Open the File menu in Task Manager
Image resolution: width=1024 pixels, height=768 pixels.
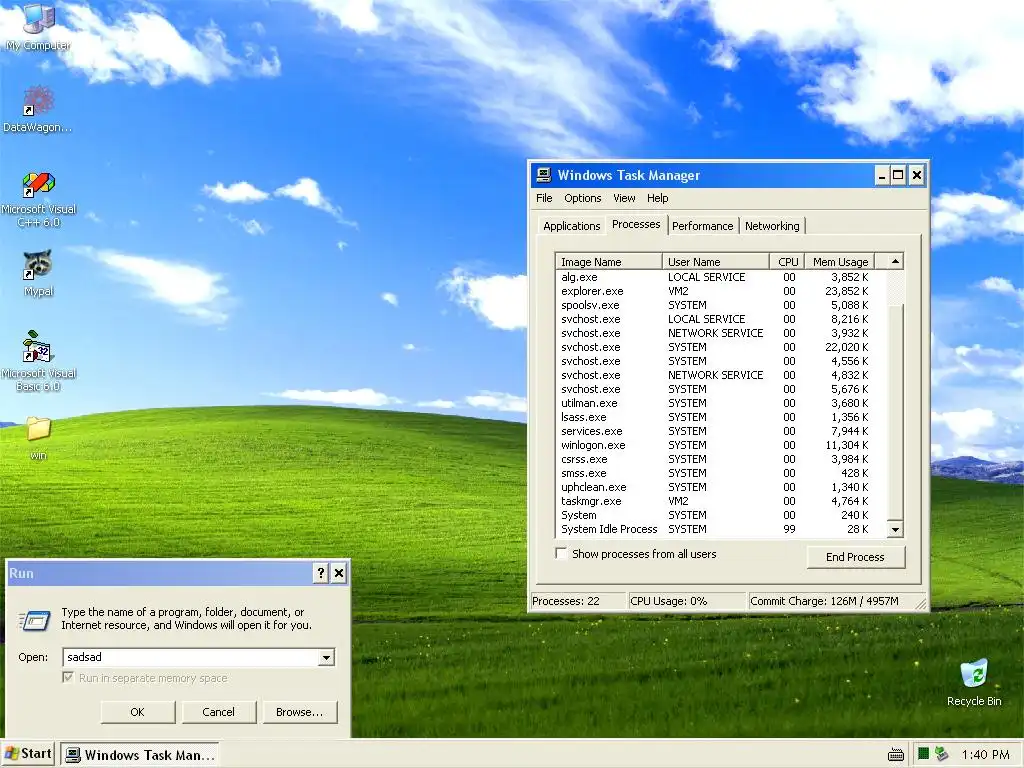point(544,198)
